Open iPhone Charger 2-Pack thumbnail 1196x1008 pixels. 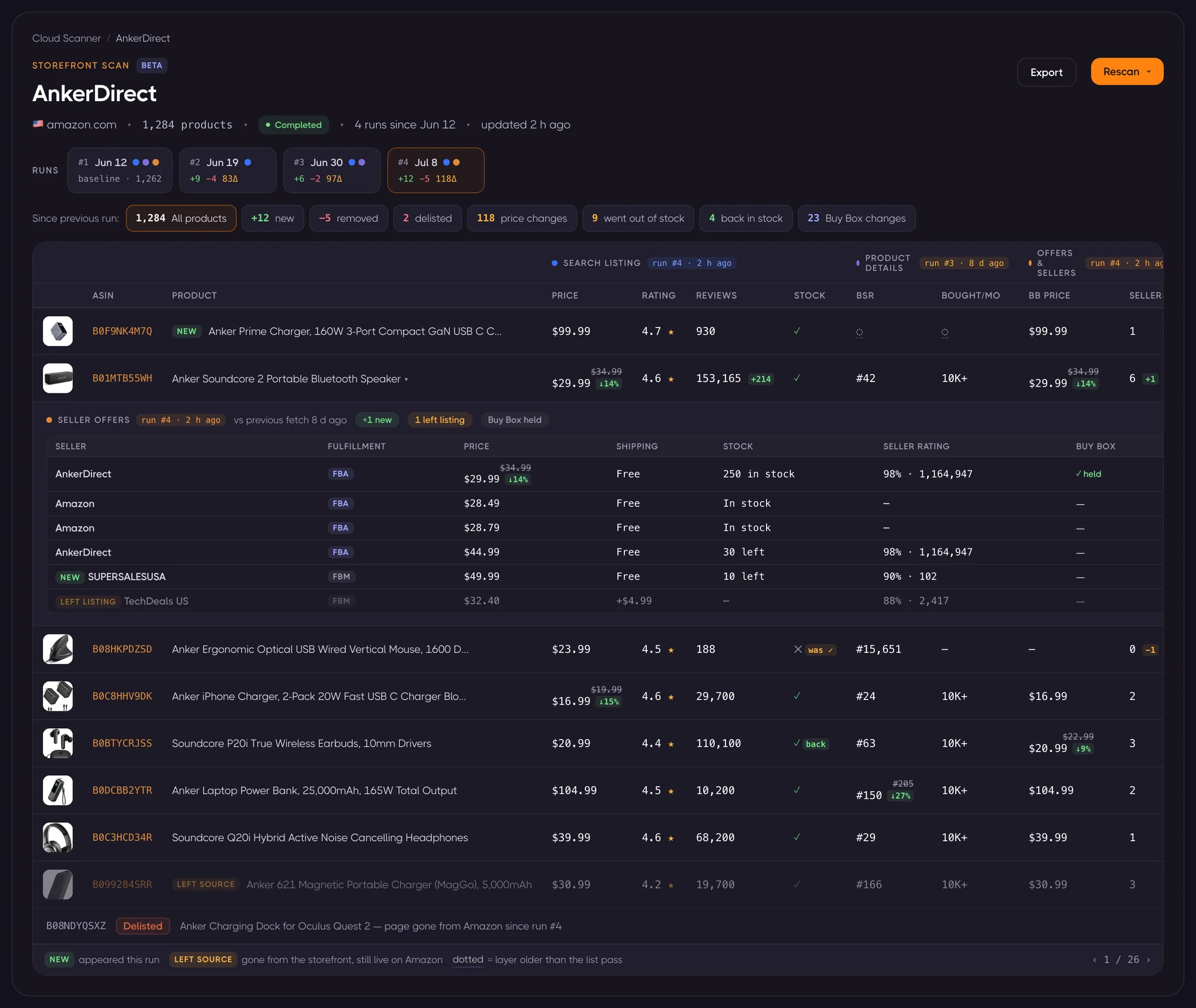pyautogui.click(x=58, y=697)
